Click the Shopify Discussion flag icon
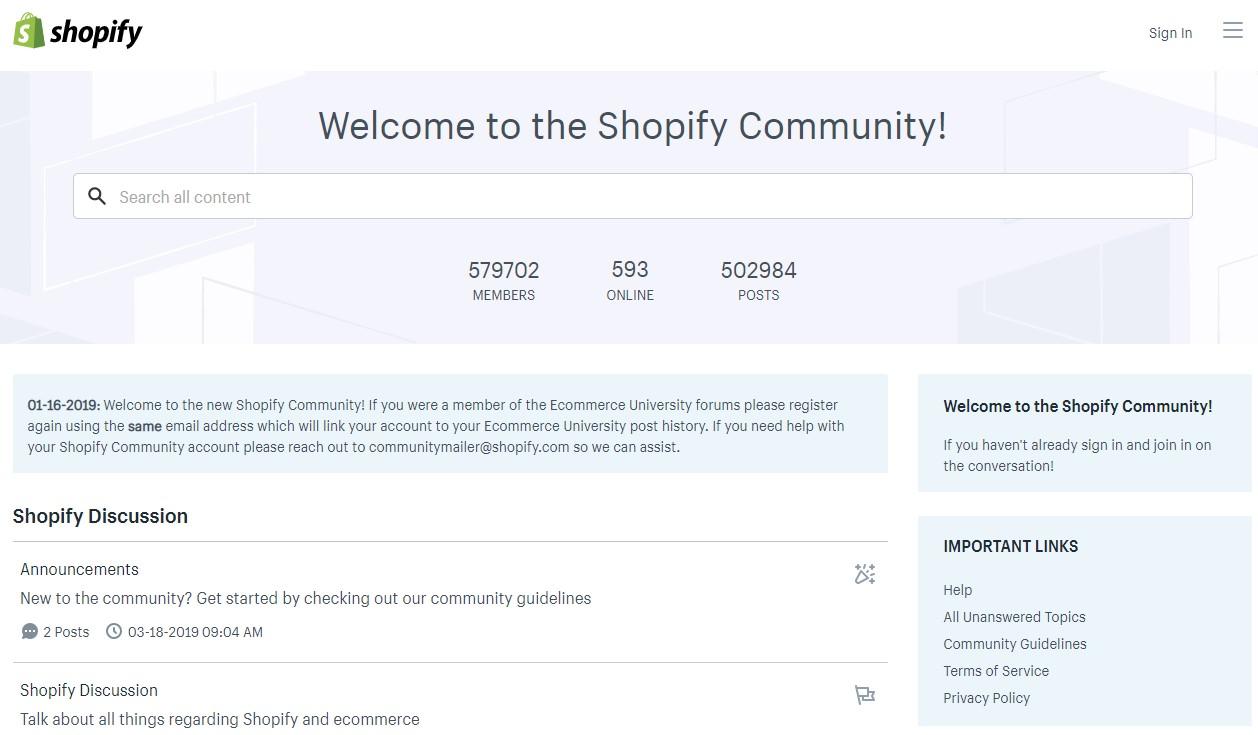The height and width of the screenshot is (735, 1258). coord(865,695)
